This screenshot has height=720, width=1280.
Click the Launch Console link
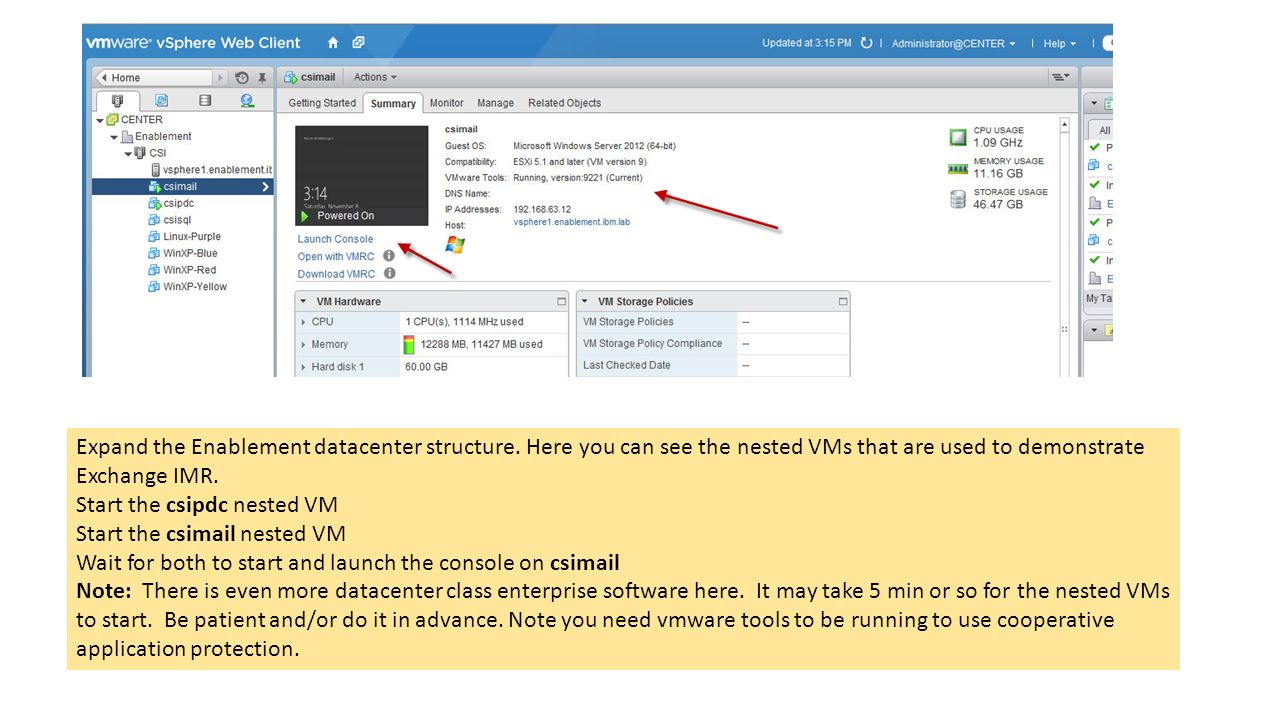tap(335, 239)
